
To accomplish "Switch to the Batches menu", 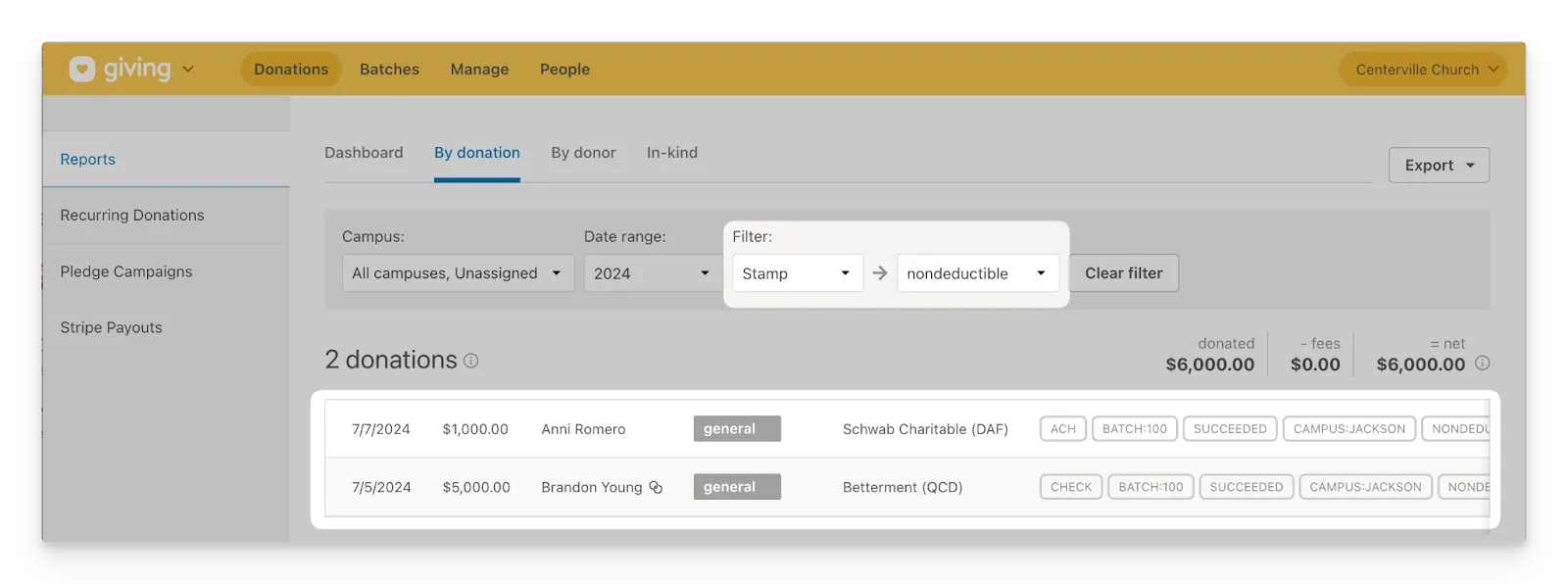I will tap(389, 70).
